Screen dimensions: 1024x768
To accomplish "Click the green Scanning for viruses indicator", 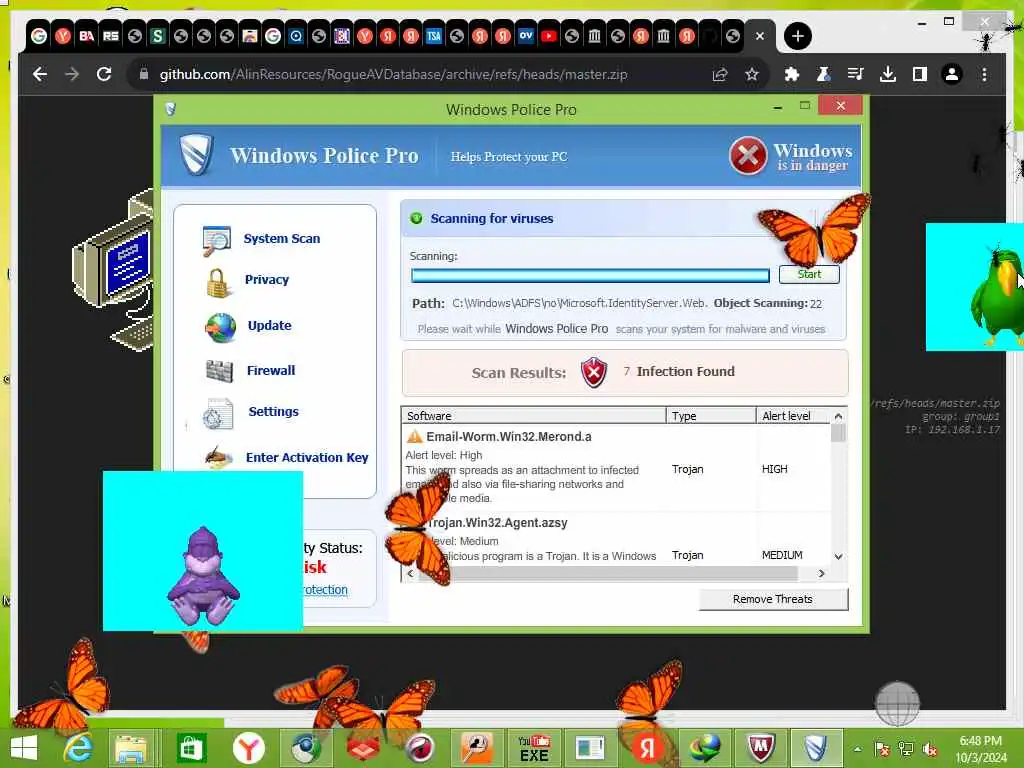I will point(416,218).
